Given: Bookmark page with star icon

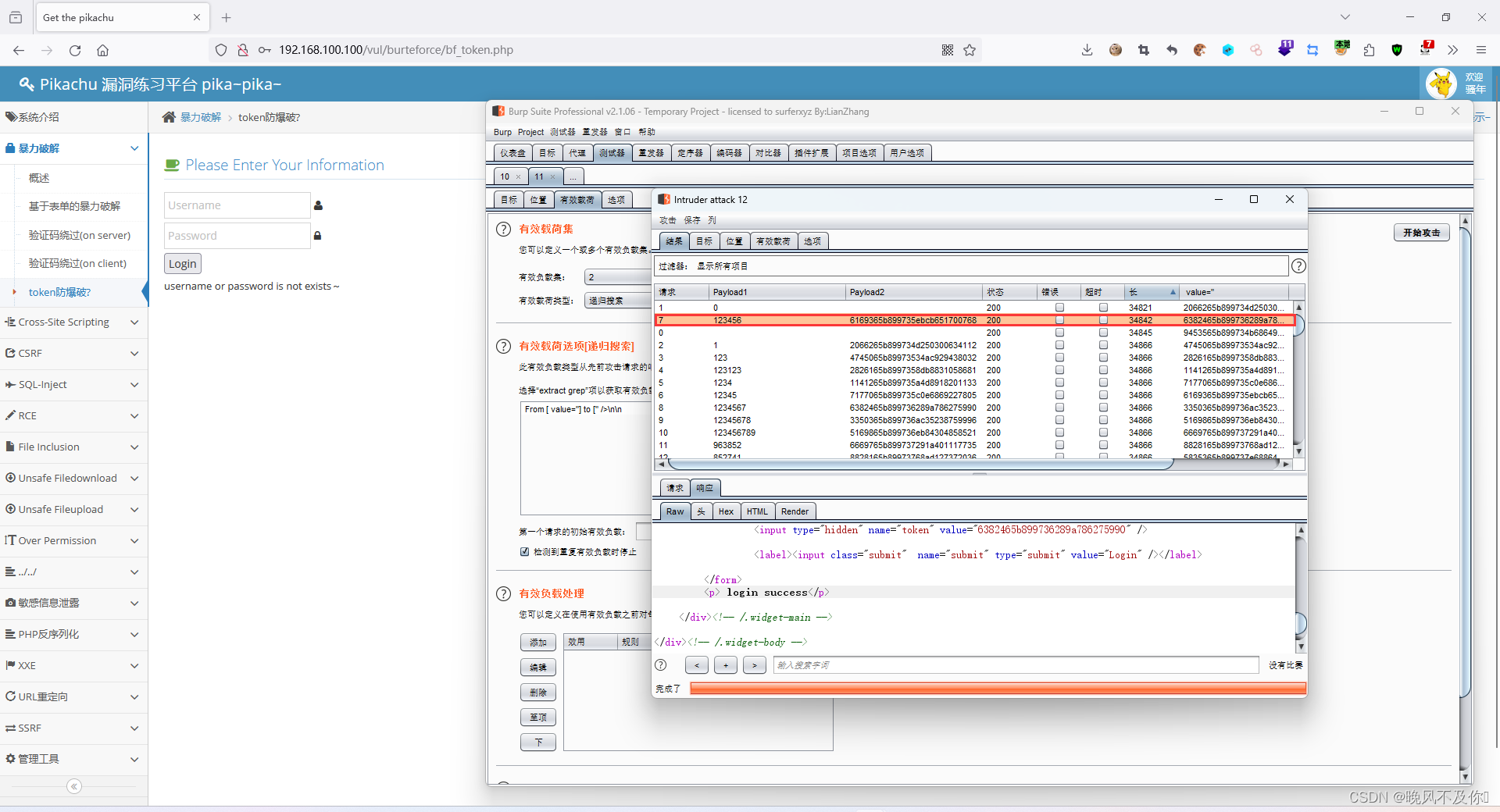Looking at the screenshot, I should [x=970, y=50].
